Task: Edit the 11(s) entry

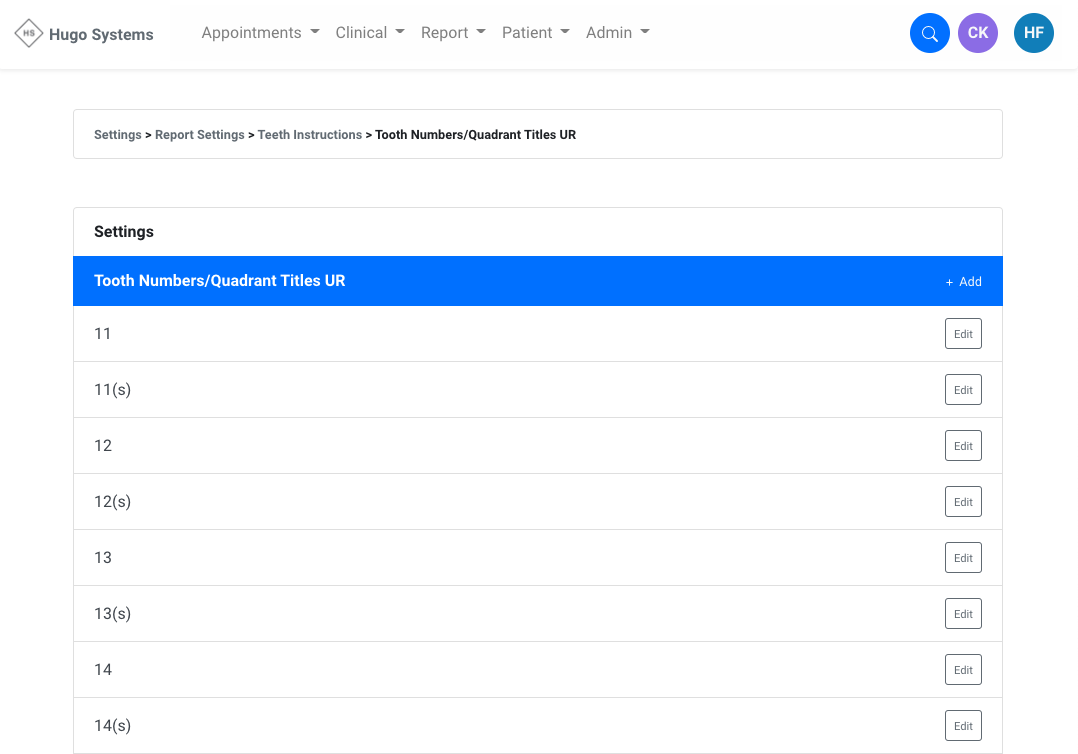Action: [963, 390]
